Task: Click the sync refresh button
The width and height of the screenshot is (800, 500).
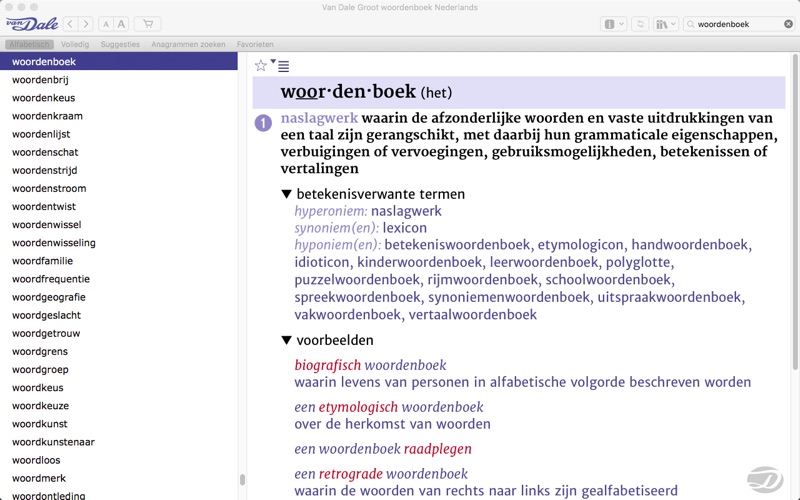Action: pyautogui.click(x=640, y=24)
